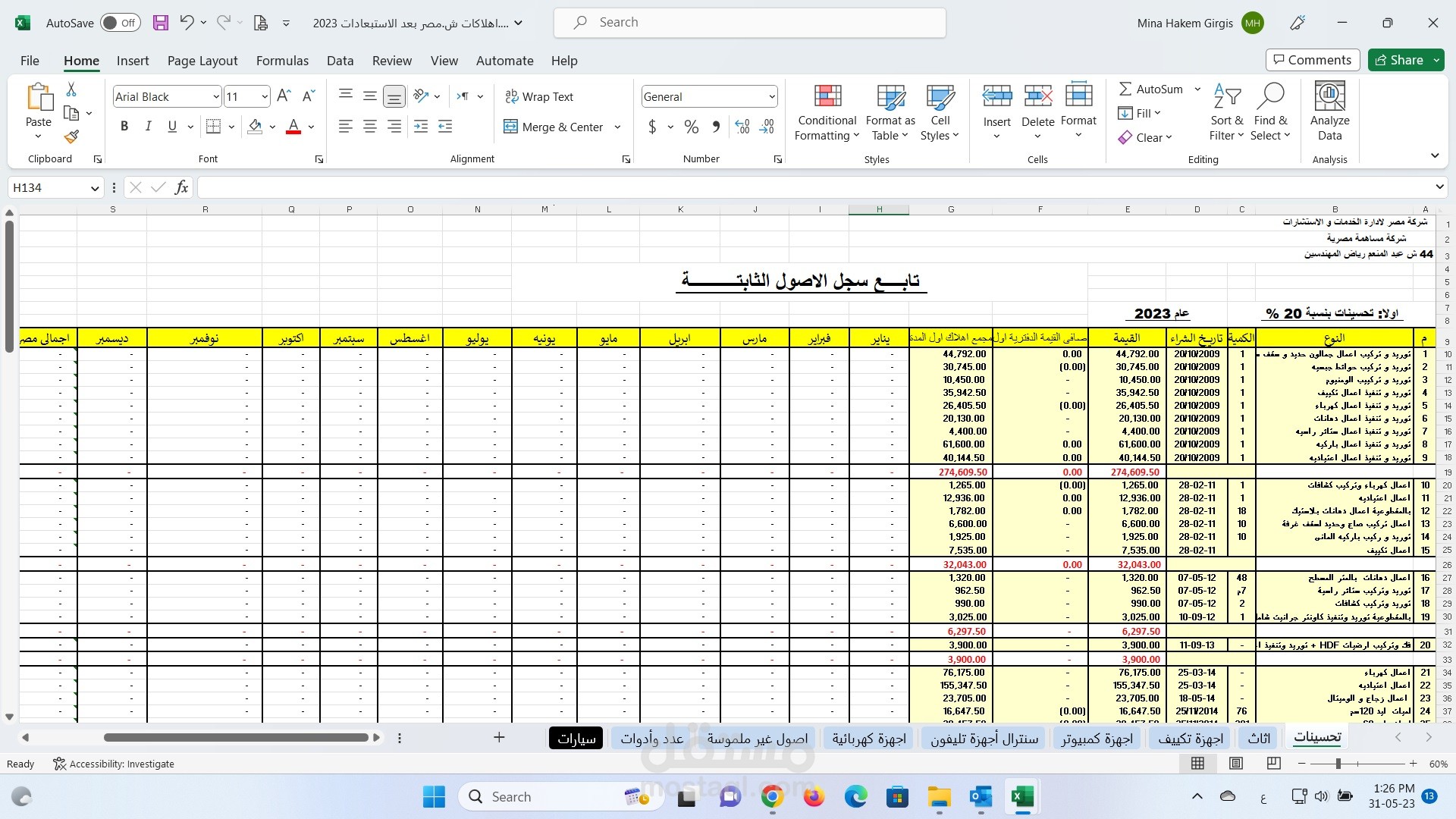Click the Share button
This screenshot has height=819, width=1456.
coord(1398,60)
